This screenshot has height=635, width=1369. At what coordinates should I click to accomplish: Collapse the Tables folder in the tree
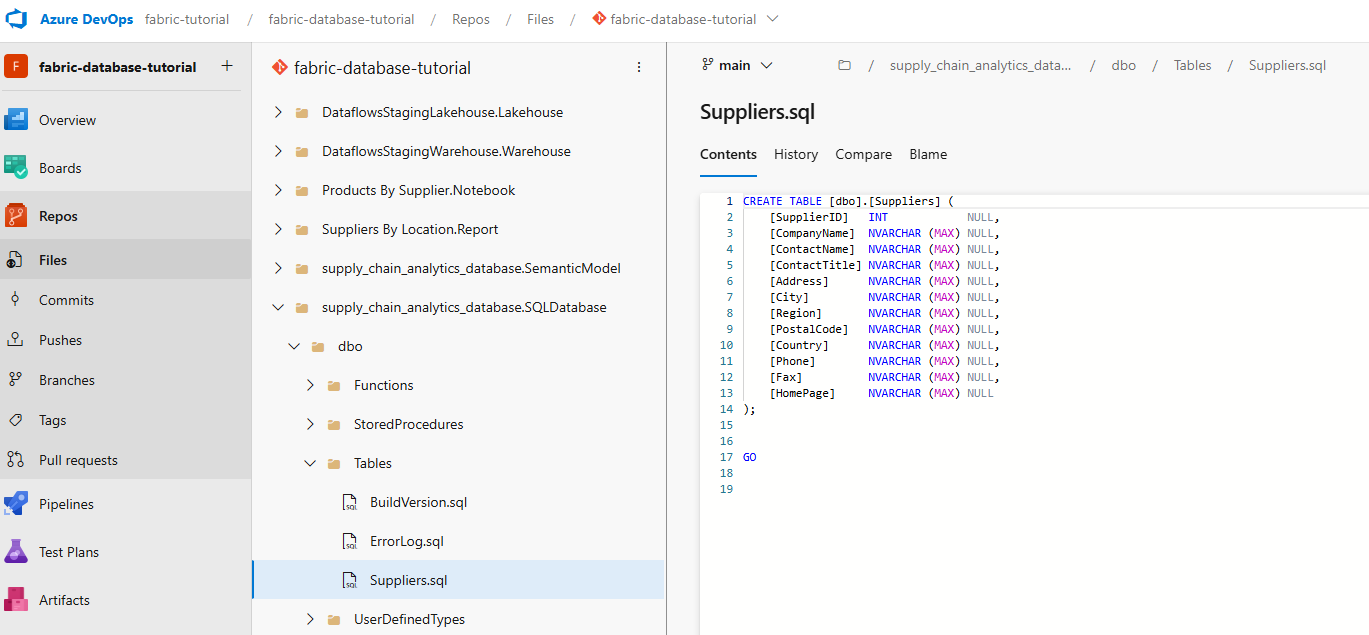pyautogui.click(x=310, y=463)
